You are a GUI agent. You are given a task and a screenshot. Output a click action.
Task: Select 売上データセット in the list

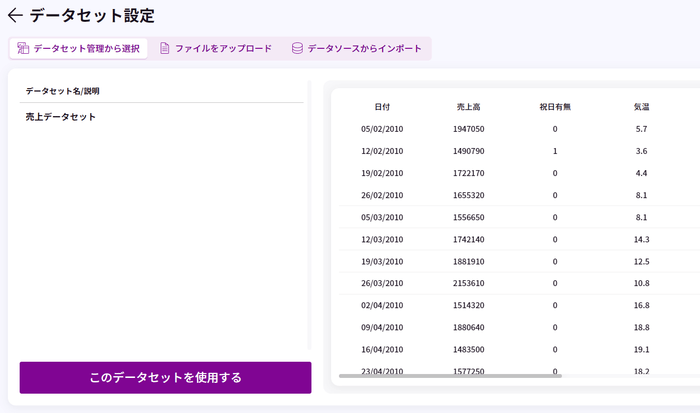pos(61,117)
